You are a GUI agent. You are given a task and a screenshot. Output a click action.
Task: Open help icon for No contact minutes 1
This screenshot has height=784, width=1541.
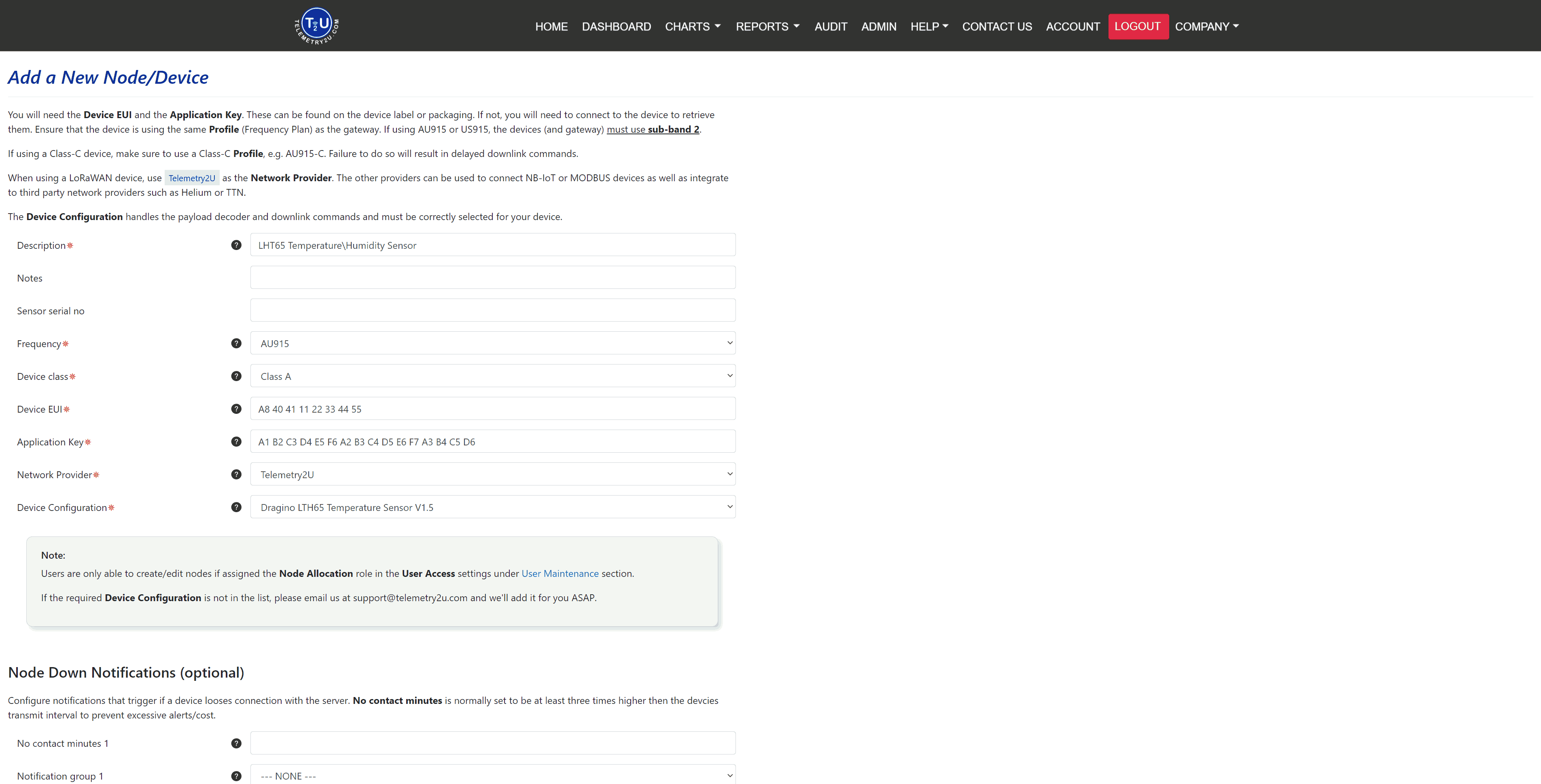click(236, 743)
